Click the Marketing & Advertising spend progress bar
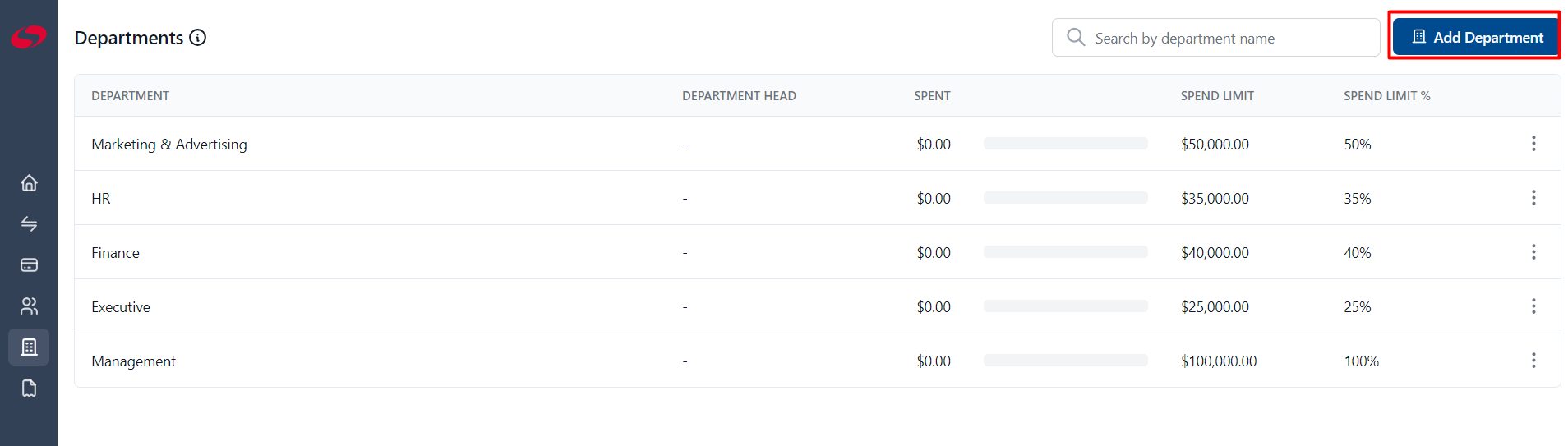Screen dimensions: 1568x446 pyautogui.click(x=1065, y=144)
